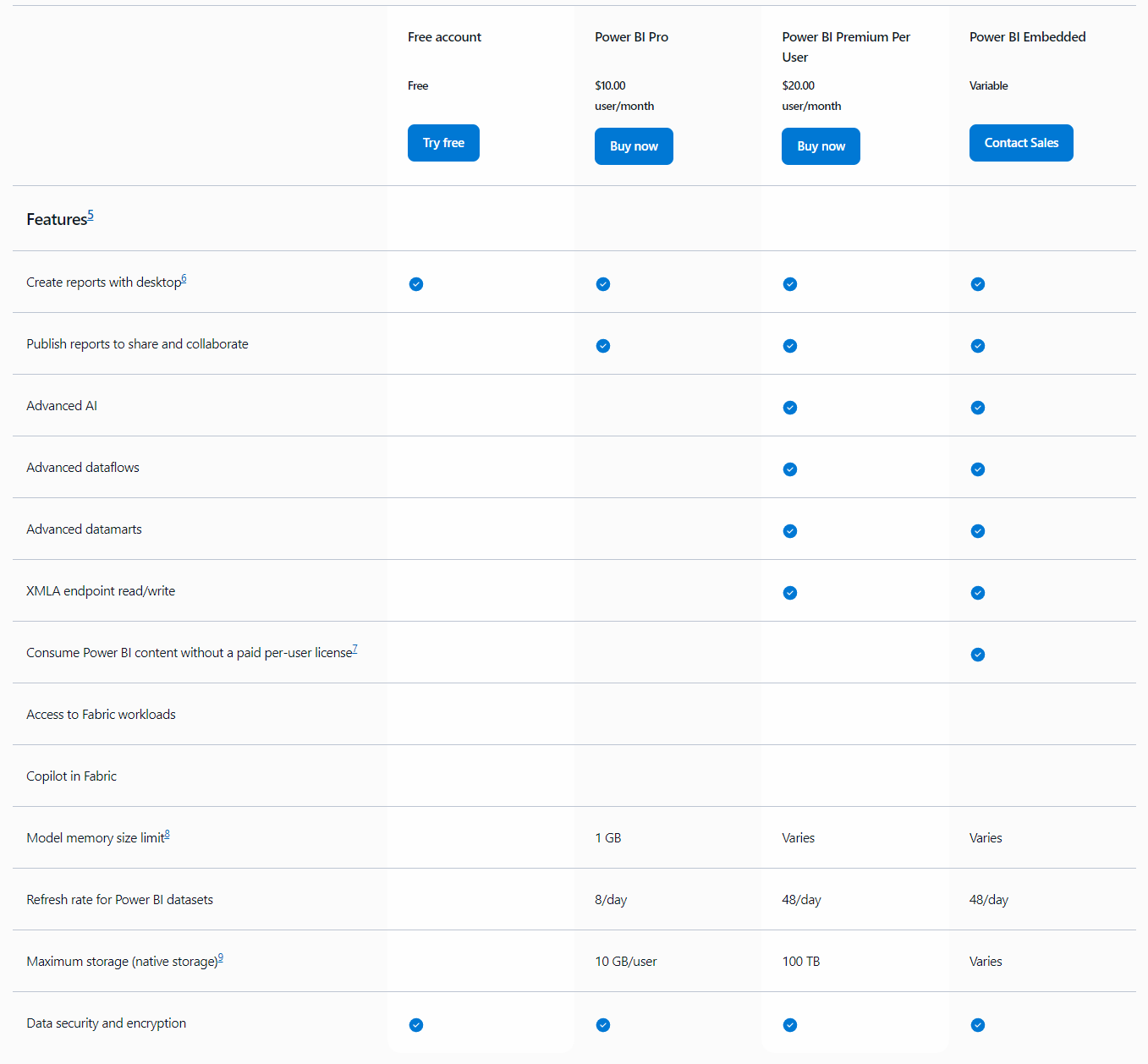This screenshot has width=1148, height=1064.
Task: Click the 8/day refresh rate value
Action: (611, 900)
